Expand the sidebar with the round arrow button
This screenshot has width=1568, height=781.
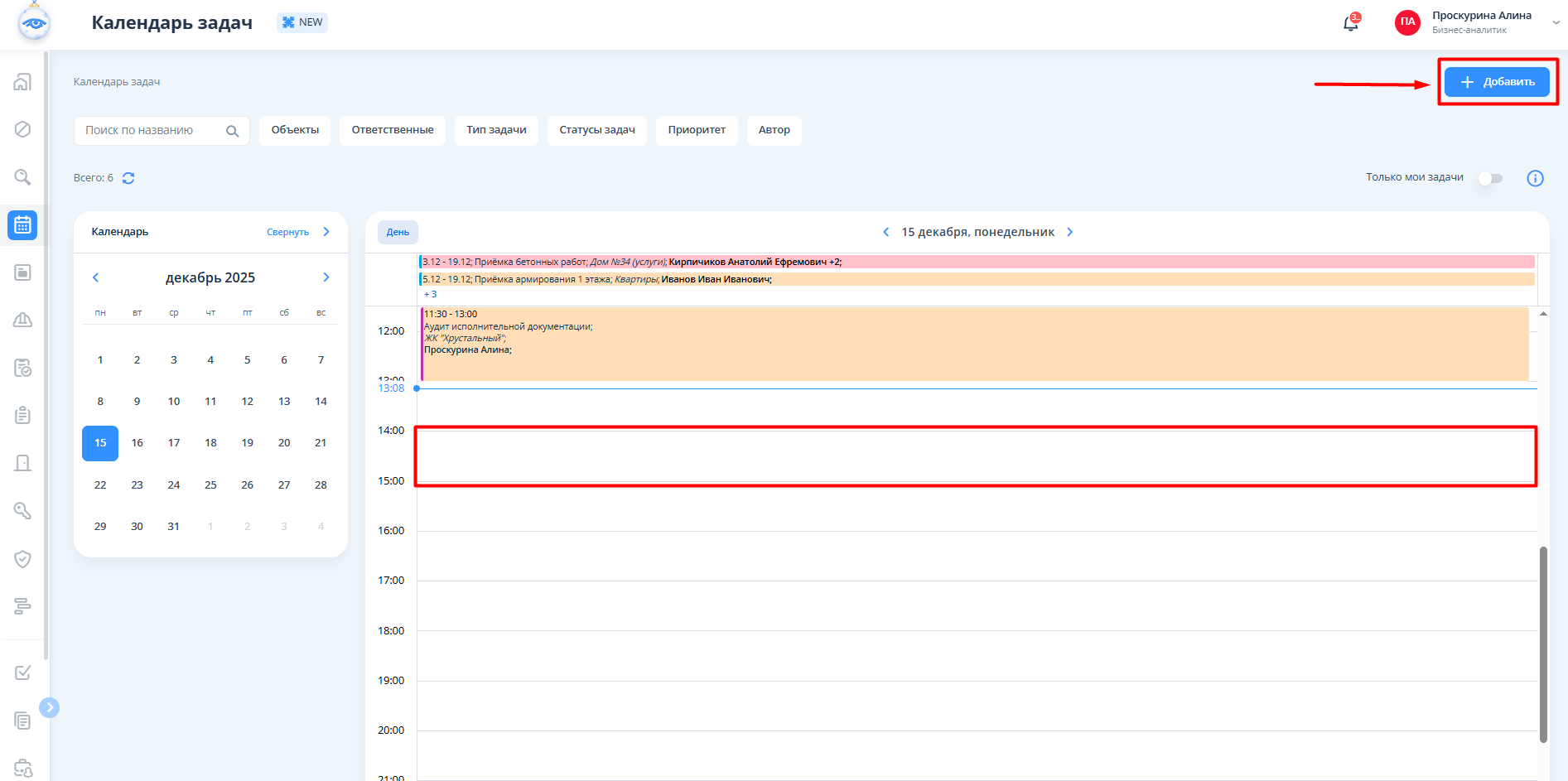[50, 707]
